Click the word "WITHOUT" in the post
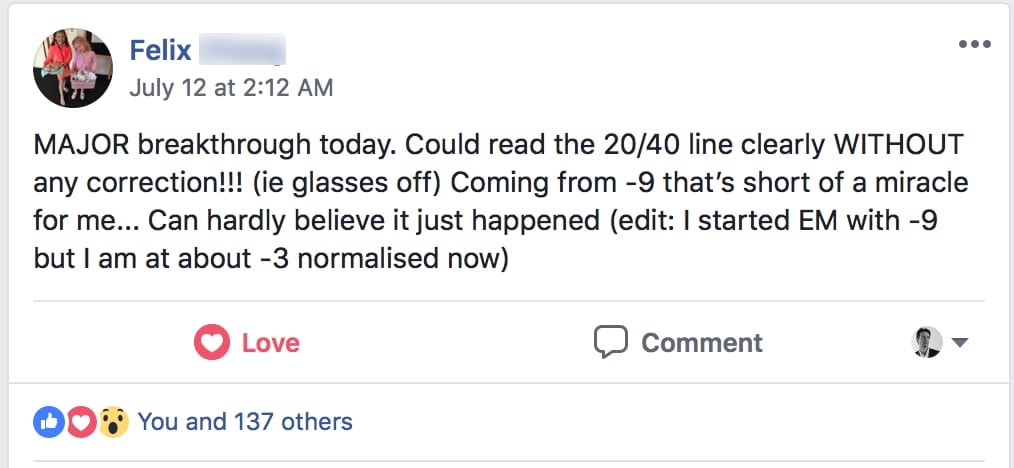This screenshot has width=1014, height=468. tap(891, 145)
